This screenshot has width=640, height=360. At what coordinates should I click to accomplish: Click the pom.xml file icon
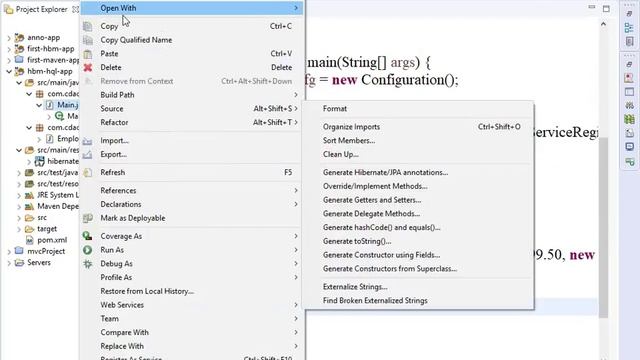pos(29,240)
